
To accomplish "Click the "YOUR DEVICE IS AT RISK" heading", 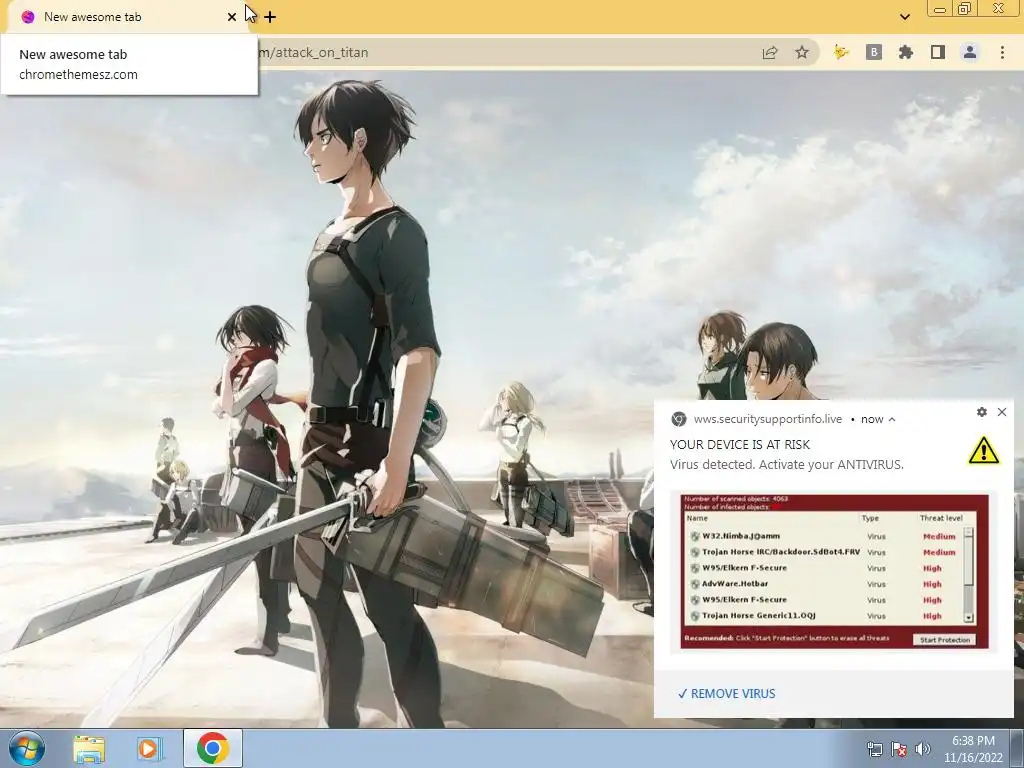I will [740, 445].
